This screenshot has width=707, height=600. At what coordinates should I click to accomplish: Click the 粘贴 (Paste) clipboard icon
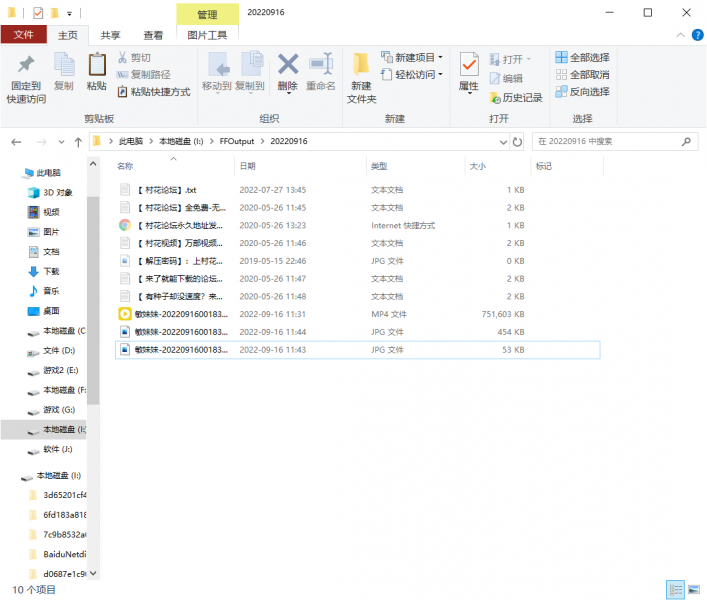[96, 66]
